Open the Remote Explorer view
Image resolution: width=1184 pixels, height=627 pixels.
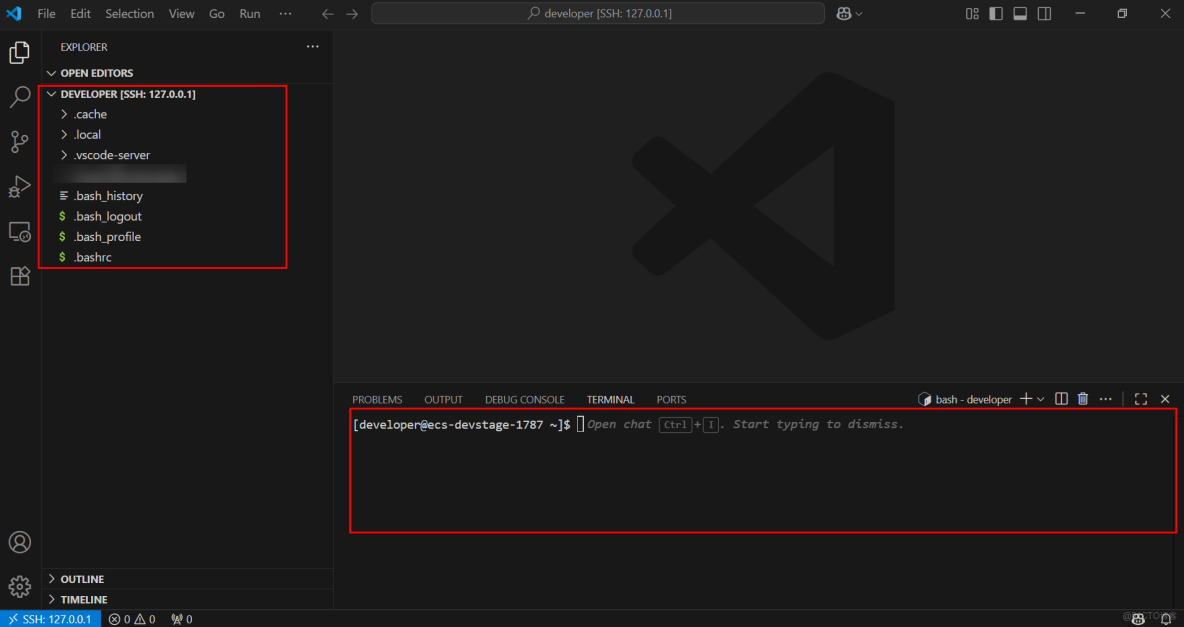tap(20, 232)
